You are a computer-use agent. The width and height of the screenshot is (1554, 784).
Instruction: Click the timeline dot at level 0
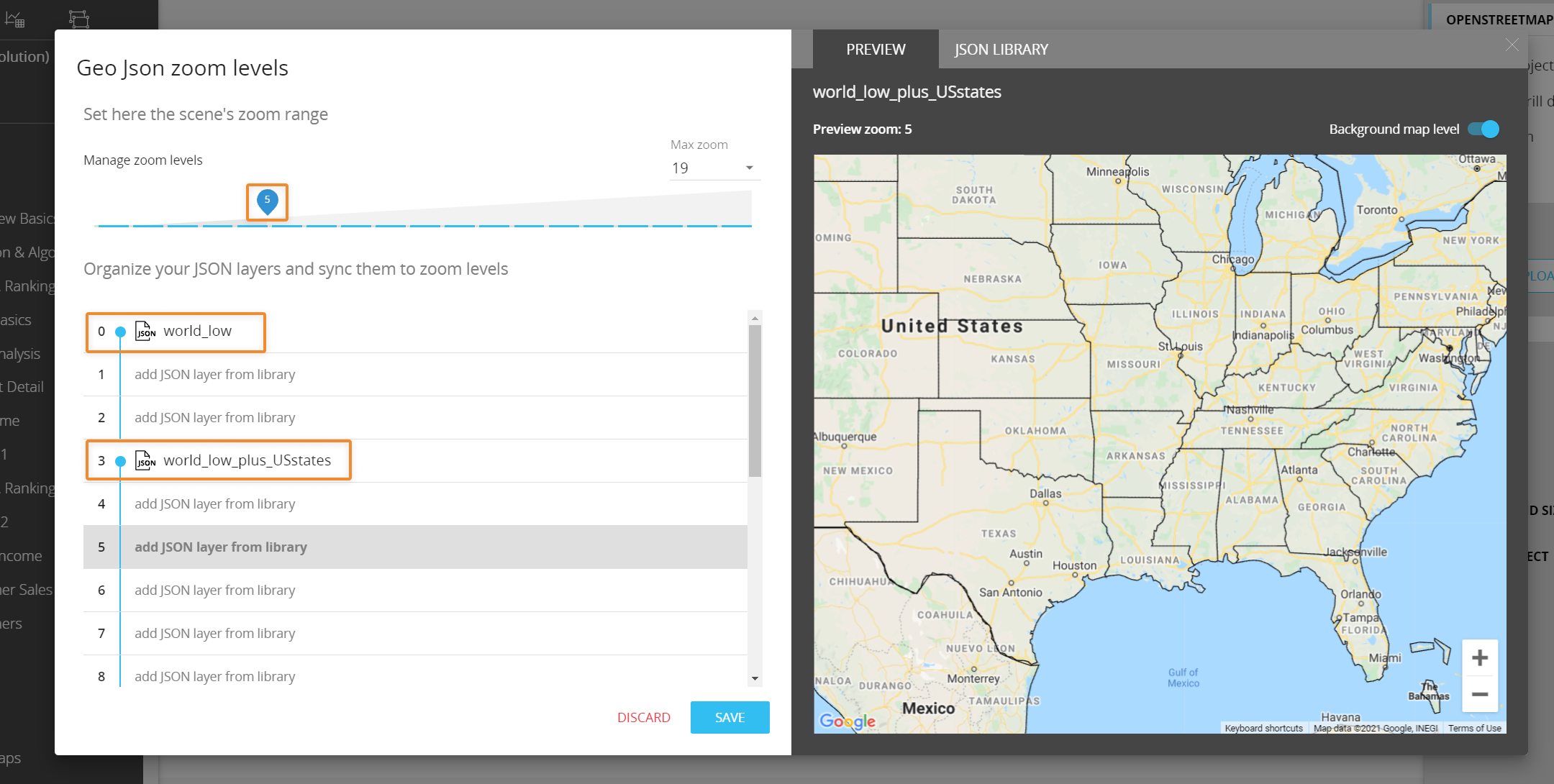click(x=120, y=332)
